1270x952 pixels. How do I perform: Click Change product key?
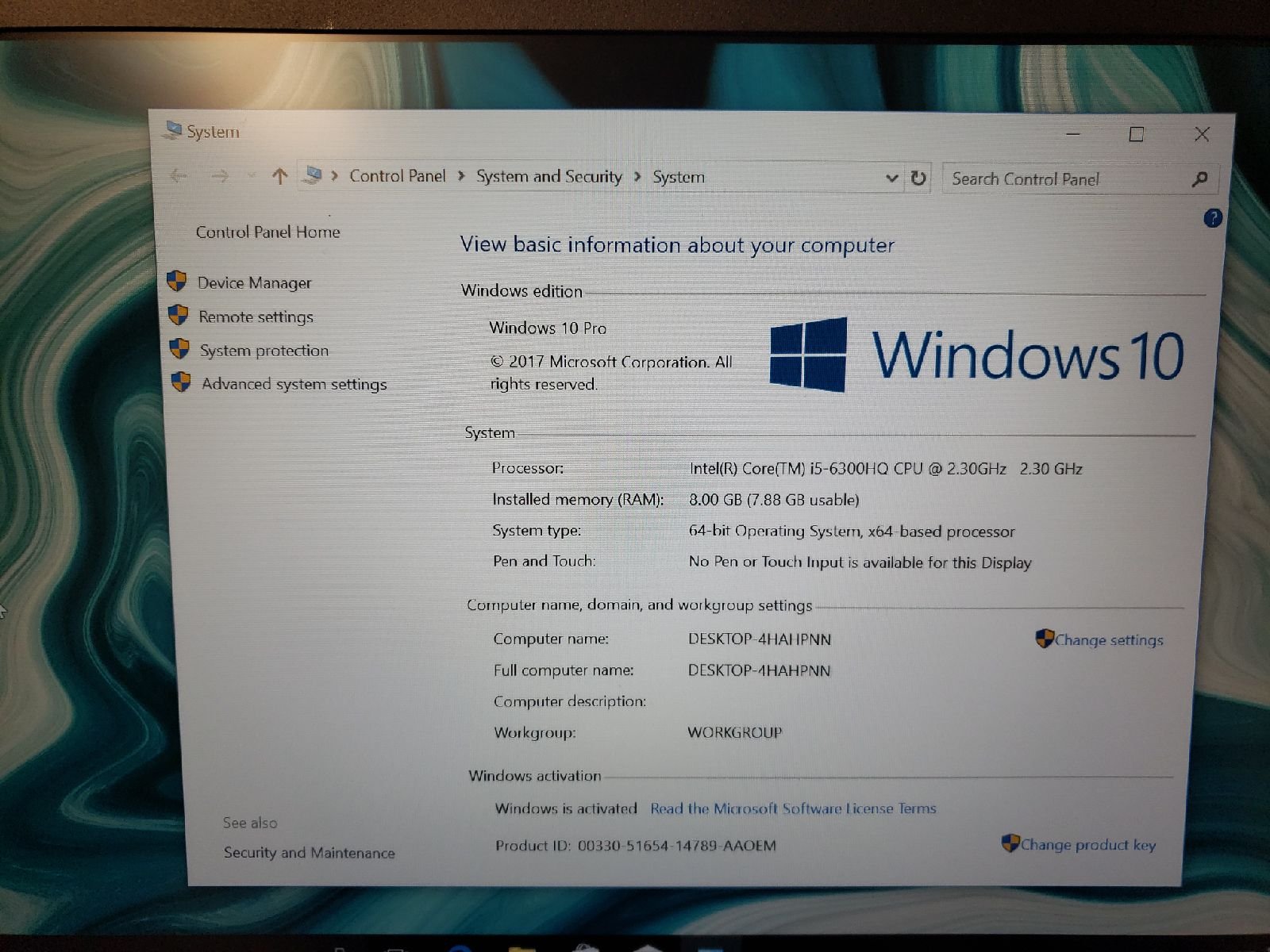1088,845
